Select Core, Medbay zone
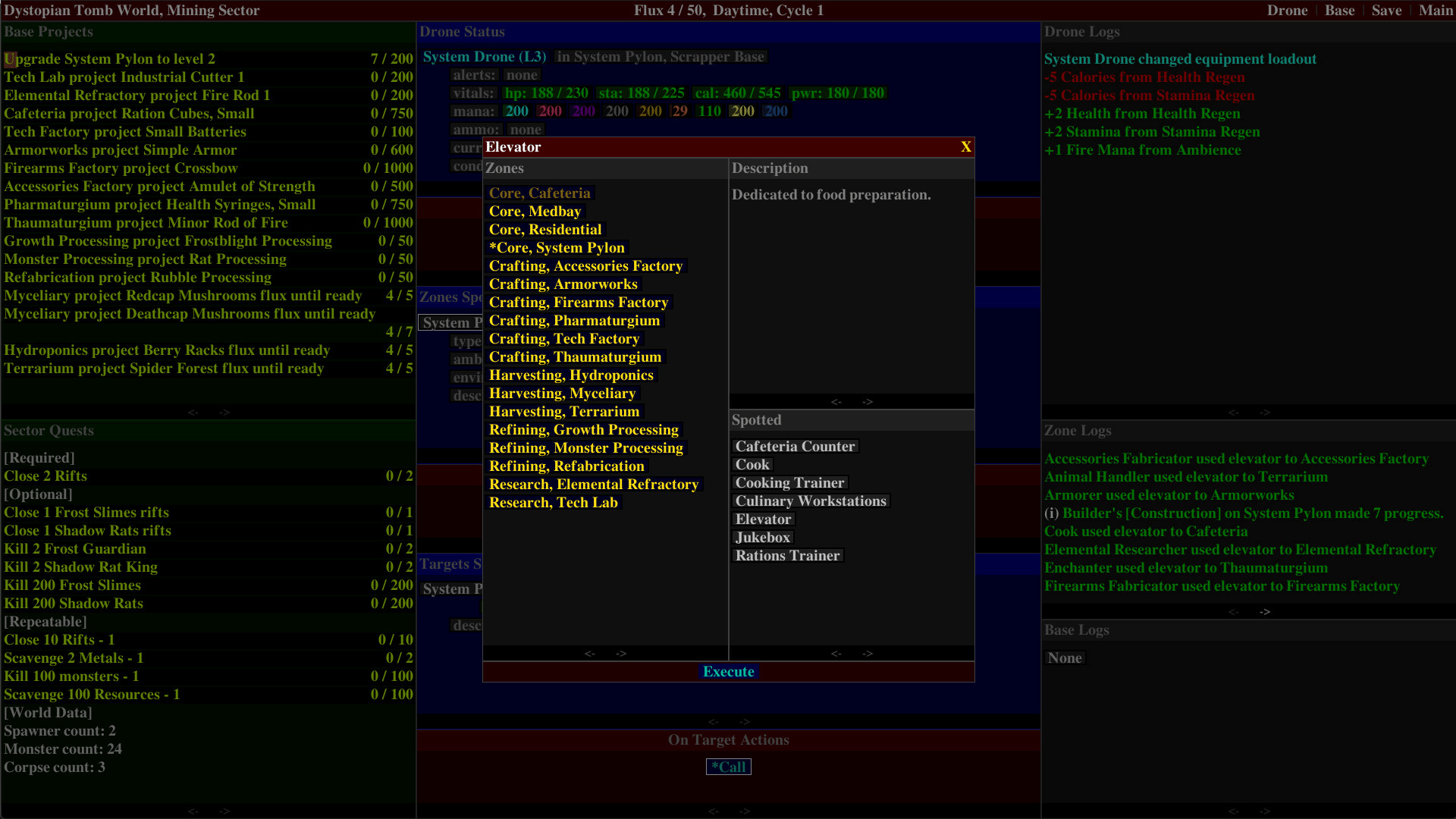Viewport: 1456px width, 819px height. tap(535, 212)
